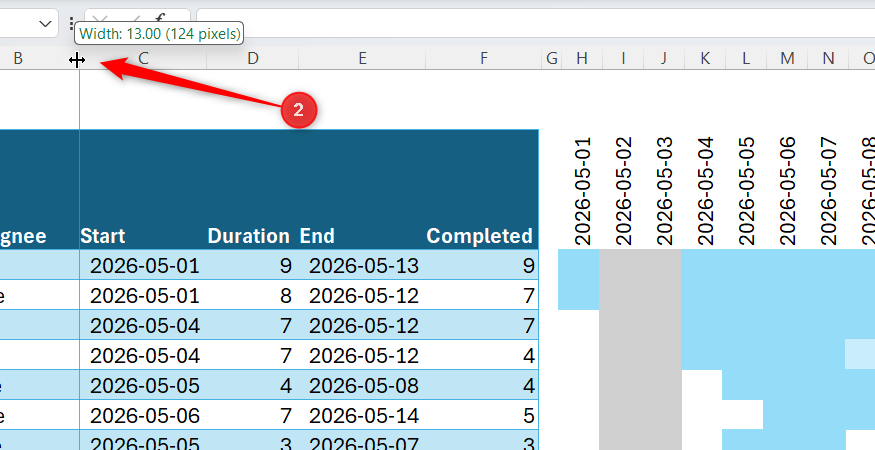Select column C header
The image size is (875, 450).
tap(143, 58)
